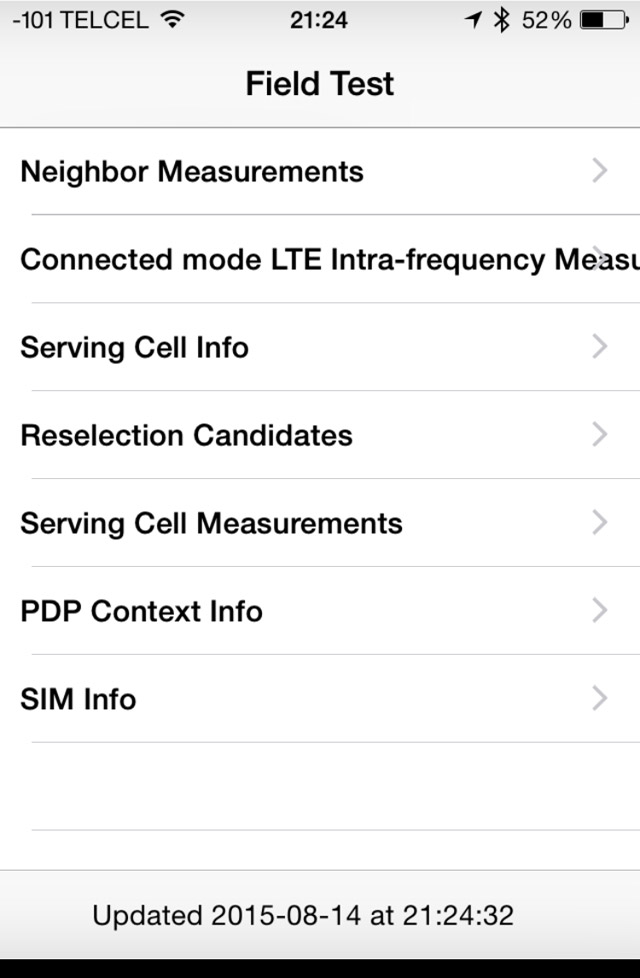This screenshot has height=978, width=640.
Task: Tap the chevron beside Serving Cell Info
Action: click(599, 347)
